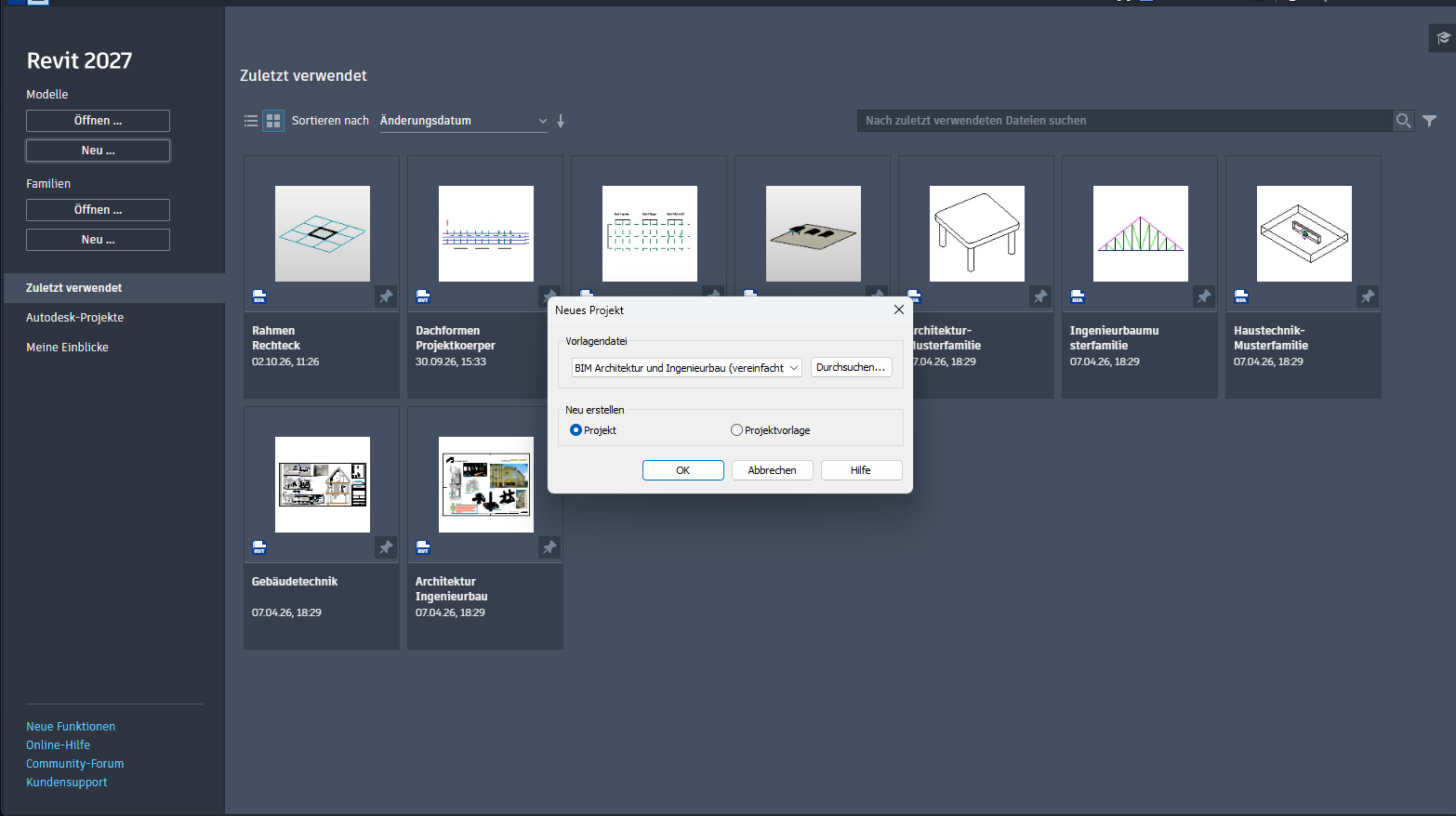Open Ingenieurbaumusterfamilie truss thumbnail
This screenshot has width=1456, height=816.
tap(1141, 233)
